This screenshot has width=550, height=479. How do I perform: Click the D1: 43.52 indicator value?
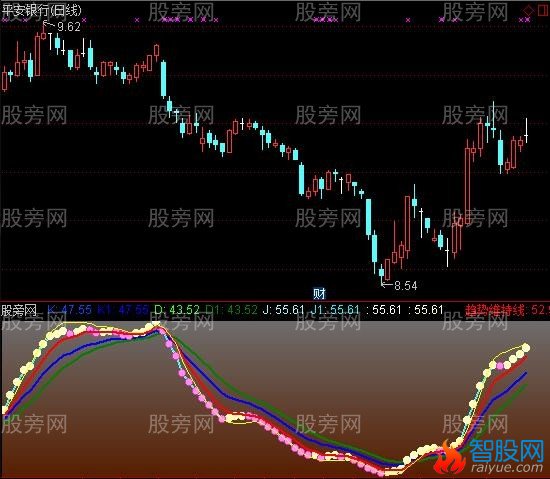(x=232, y=310)
